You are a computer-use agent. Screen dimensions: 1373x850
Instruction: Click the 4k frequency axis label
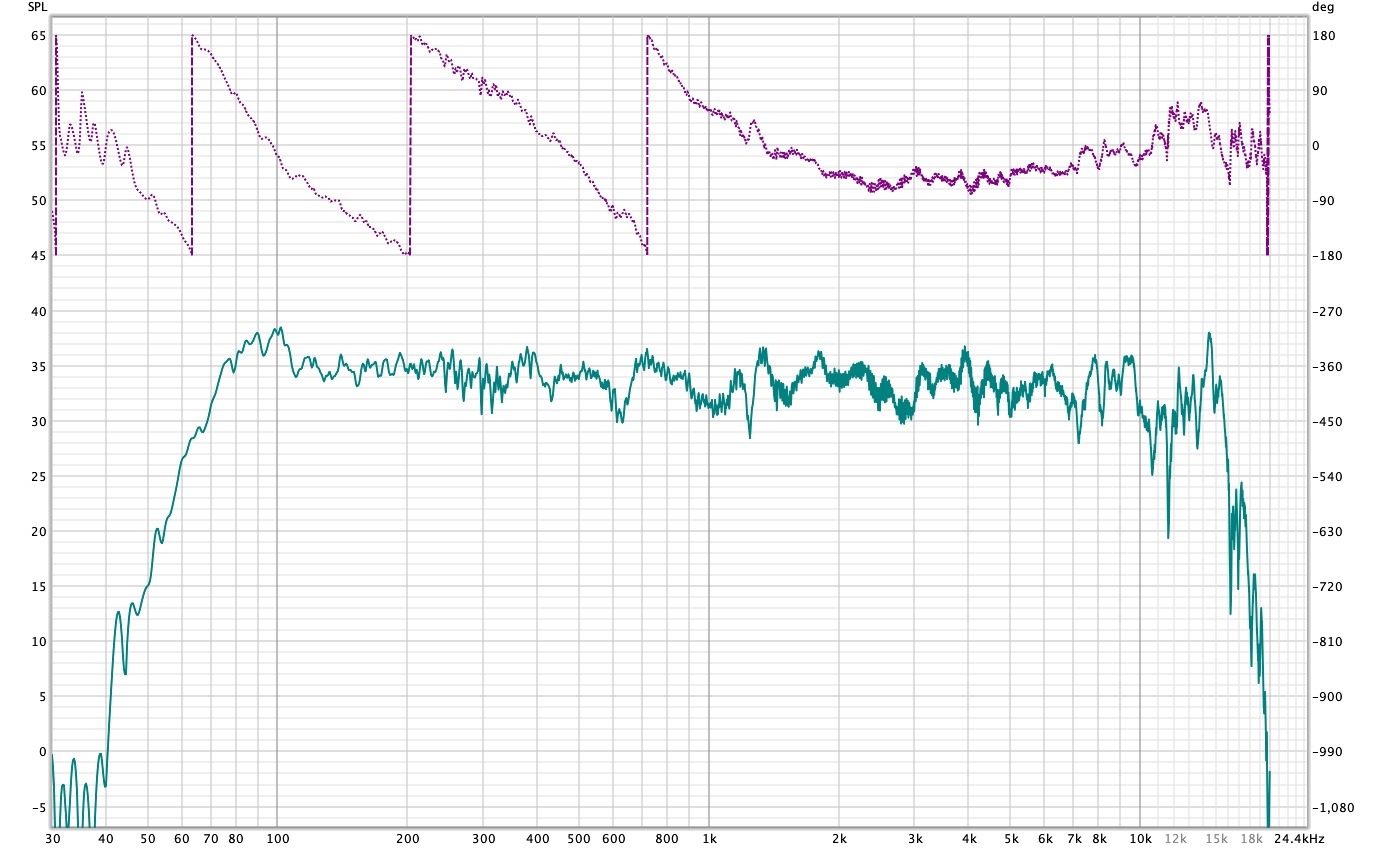[969, 838]
